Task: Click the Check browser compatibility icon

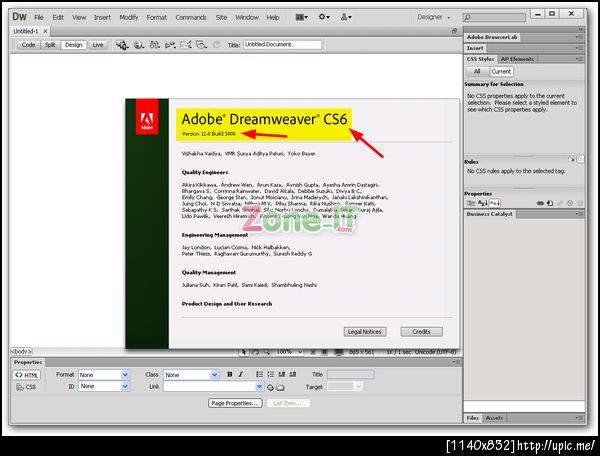Action: [x=186, y=45]
